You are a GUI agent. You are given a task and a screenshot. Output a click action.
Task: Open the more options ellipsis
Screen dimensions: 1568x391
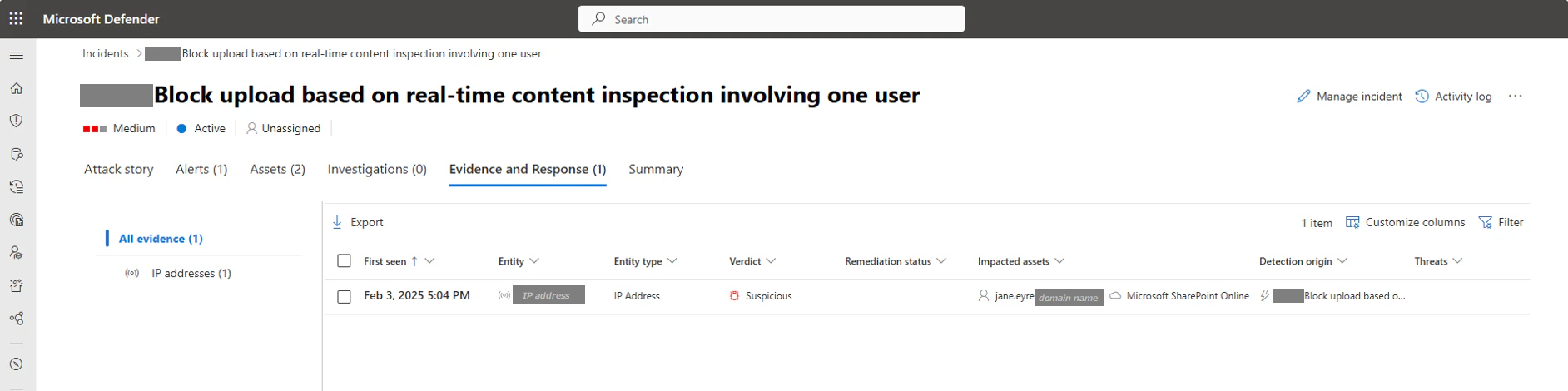[x=1515, y=96]
